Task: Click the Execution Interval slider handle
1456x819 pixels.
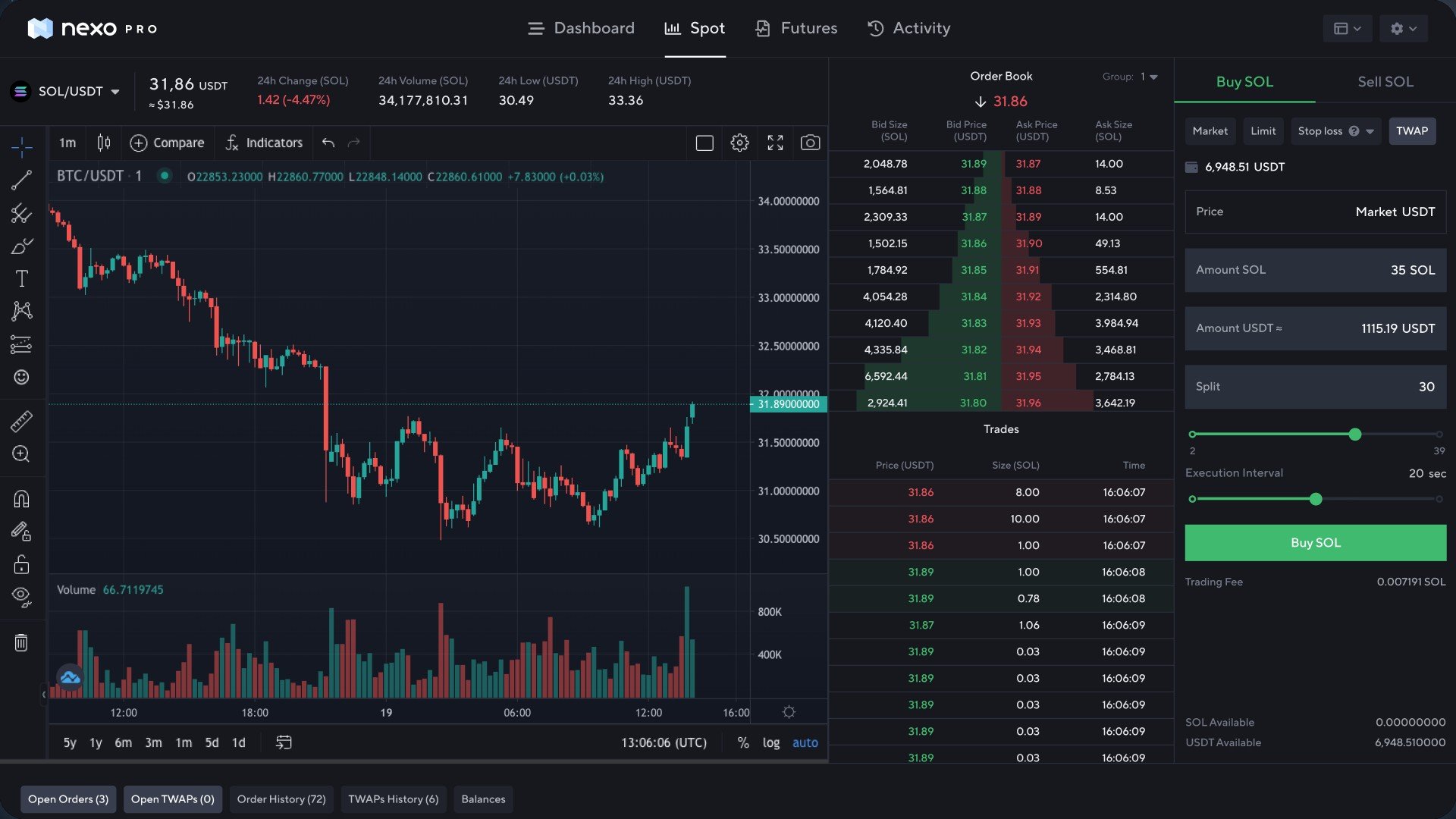Action: [1316, 499]
